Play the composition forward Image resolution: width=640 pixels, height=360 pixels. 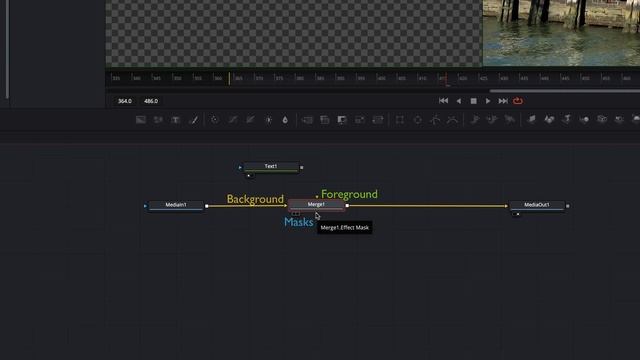[x=488, y=101]
